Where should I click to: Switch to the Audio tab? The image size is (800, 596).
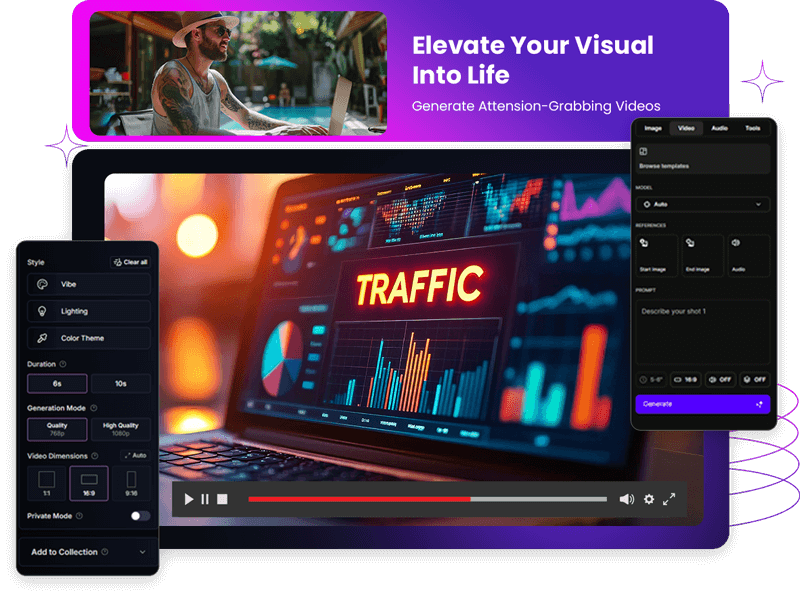click(x=719, y=128)
